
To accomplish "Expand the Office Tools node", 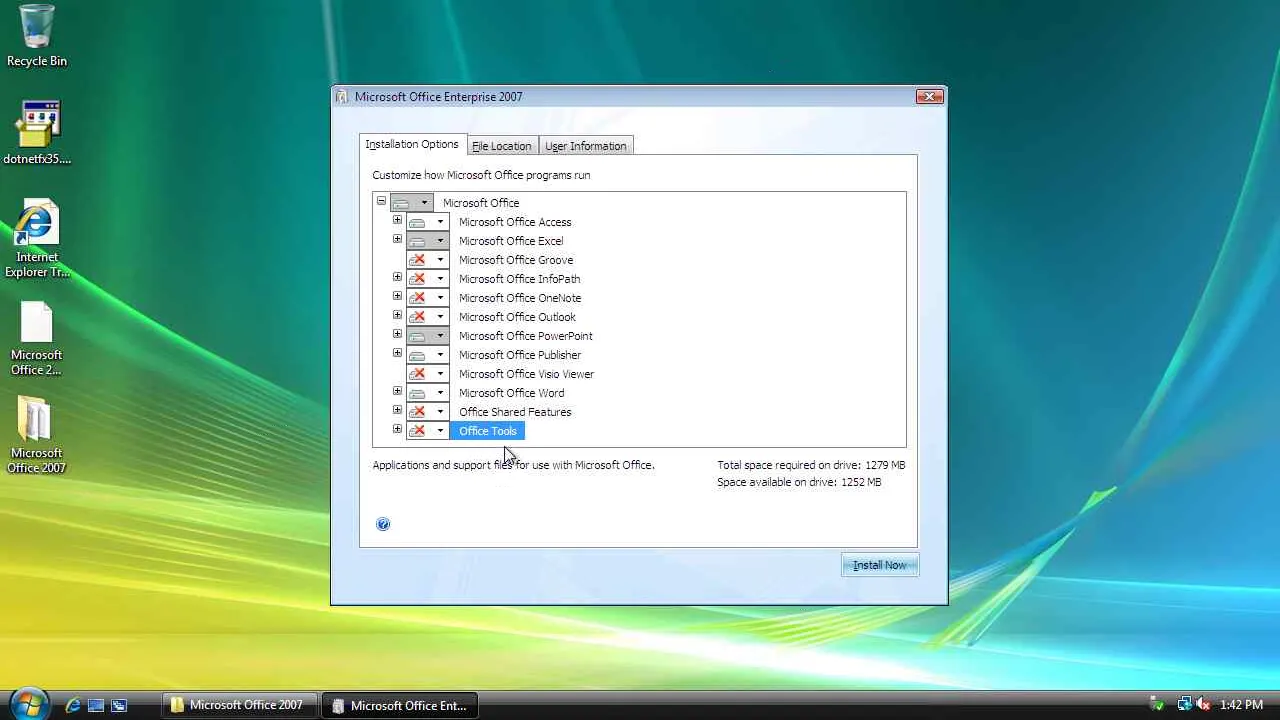I will pos(397,429).
